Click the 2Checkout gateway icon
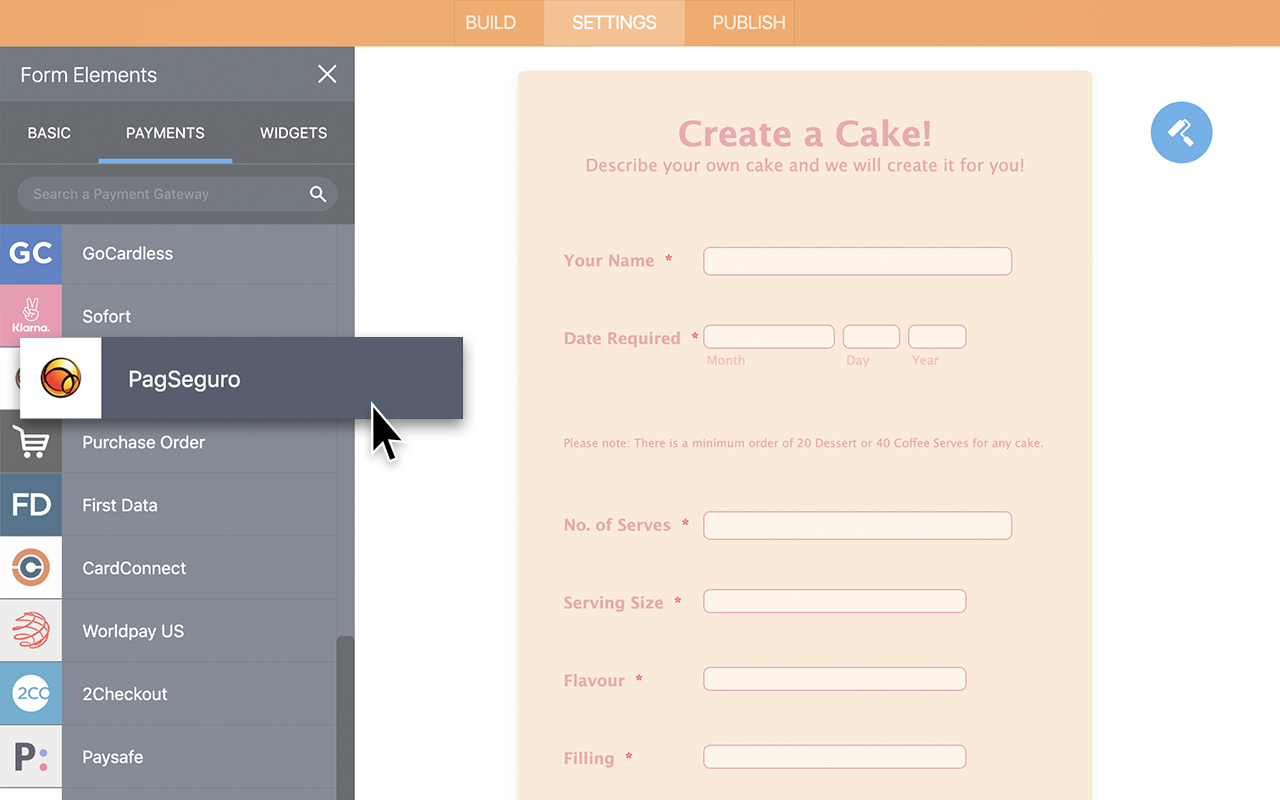 (x=30, y=693)
